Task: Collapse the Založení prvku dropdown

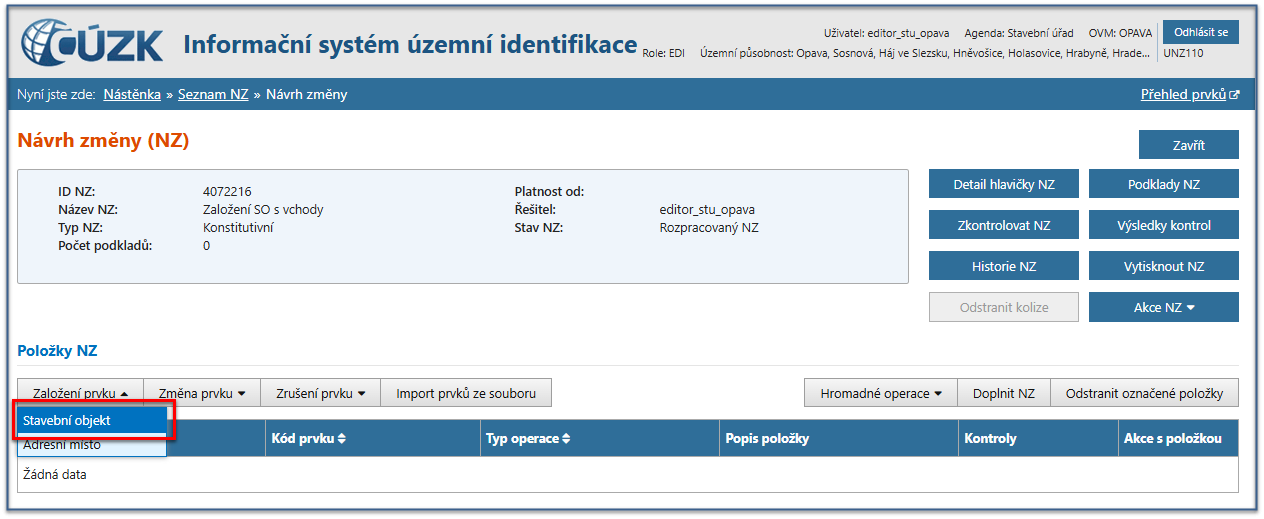Action: coord(80,393)
